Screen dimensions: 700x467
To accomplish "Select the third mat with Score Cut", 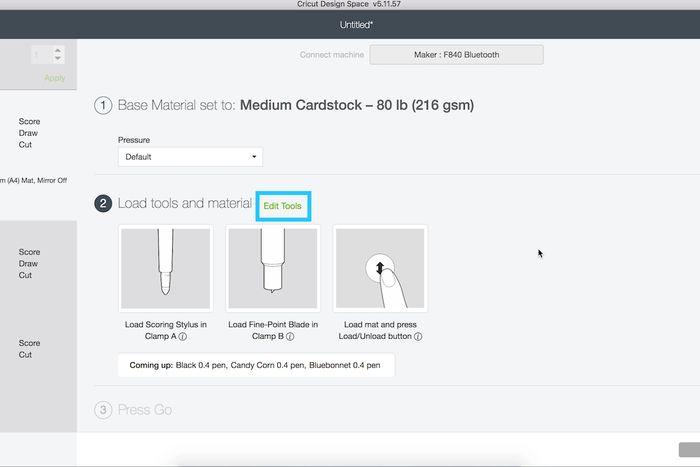I will 37,348.
